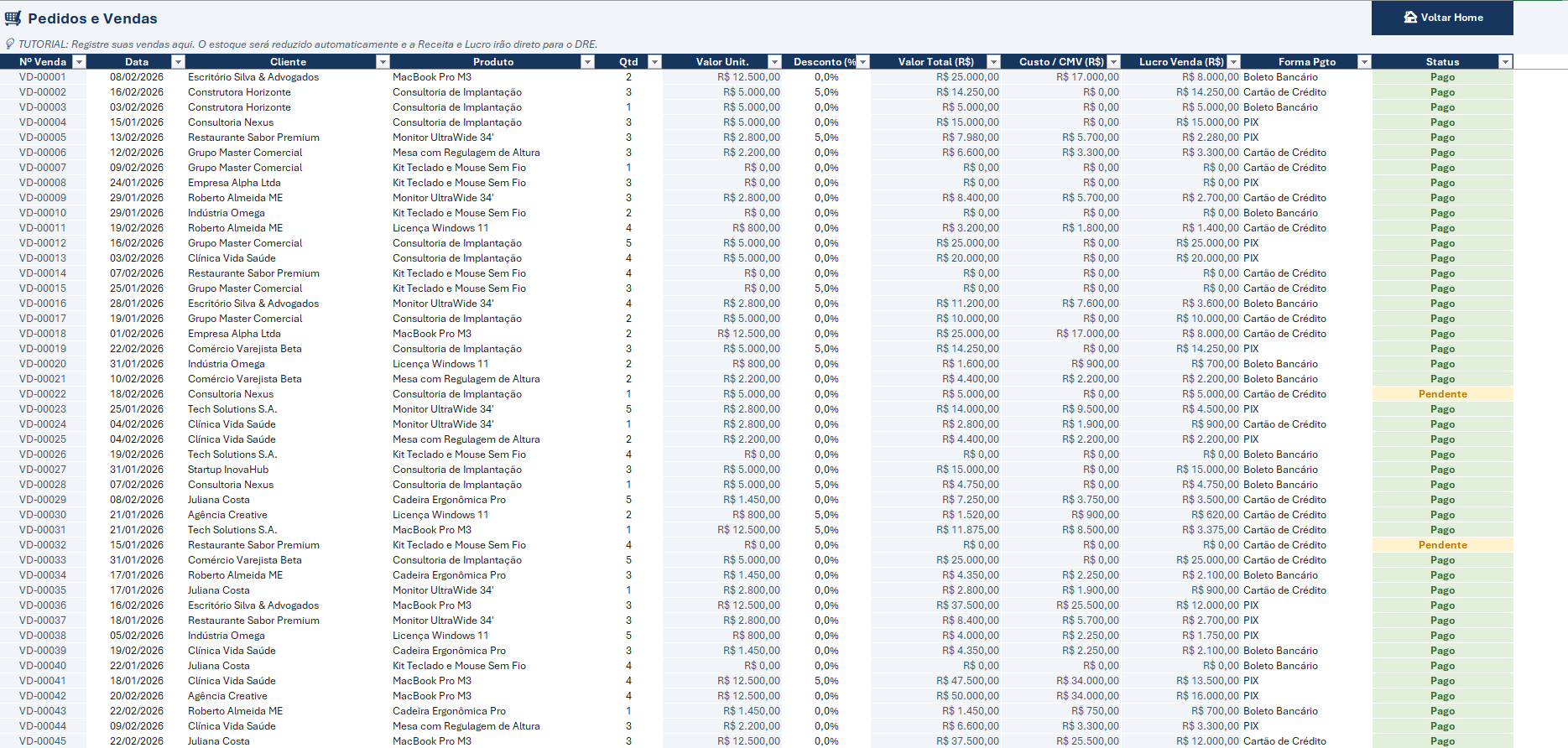Image resolution: width=1568 pixels, height=748 pixels.
Task: Open the Lucro Venda (R$) filter dropdown
Action: coord(1233,62)
